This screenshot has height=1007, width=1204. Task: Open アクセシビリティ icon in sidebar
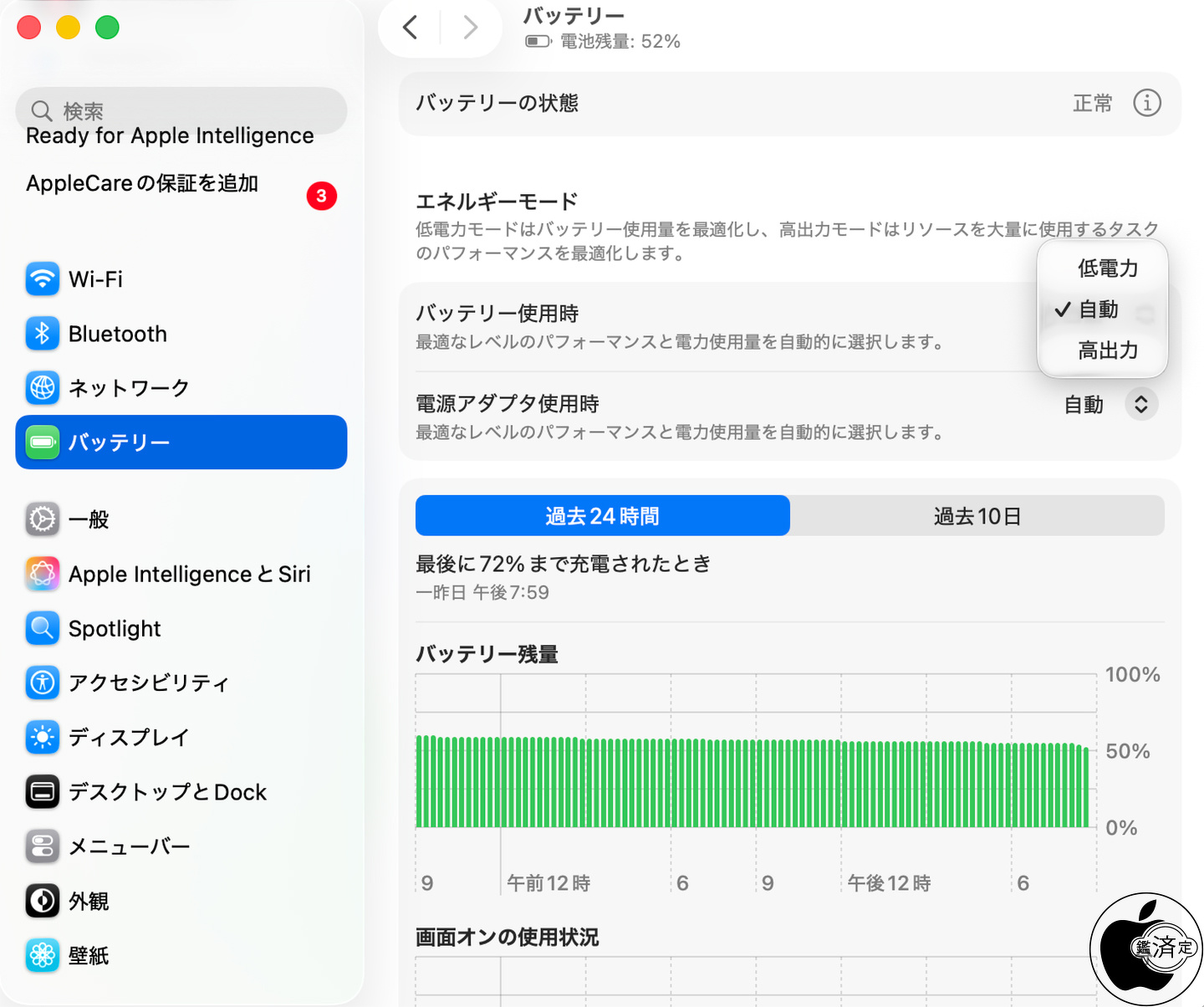pos(43,683)
